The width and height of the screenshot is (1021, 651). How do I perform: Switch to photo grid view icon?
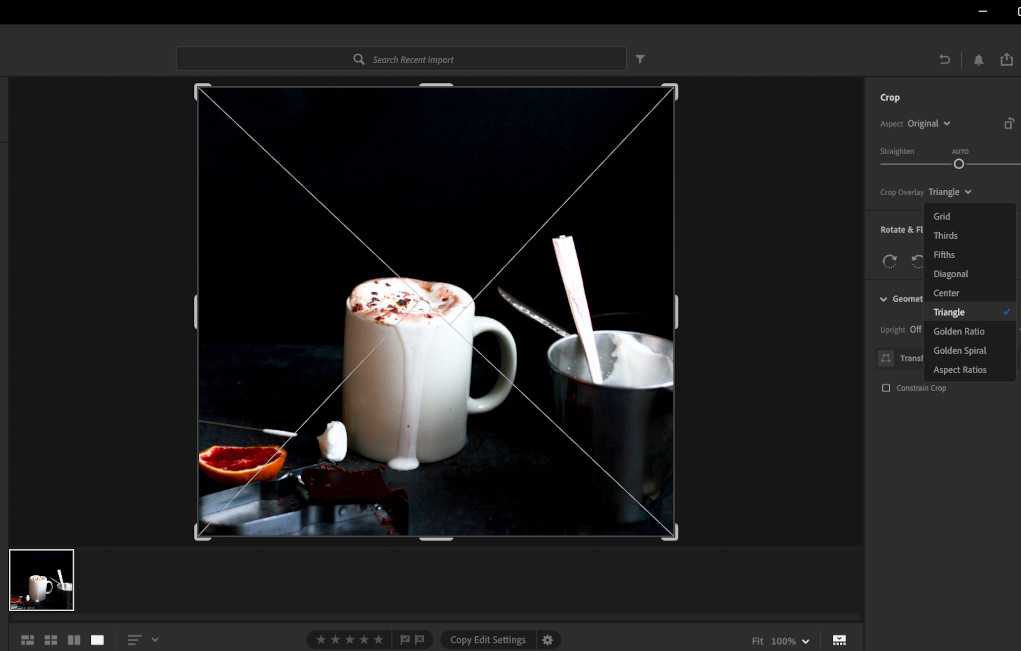click(27, 640)
